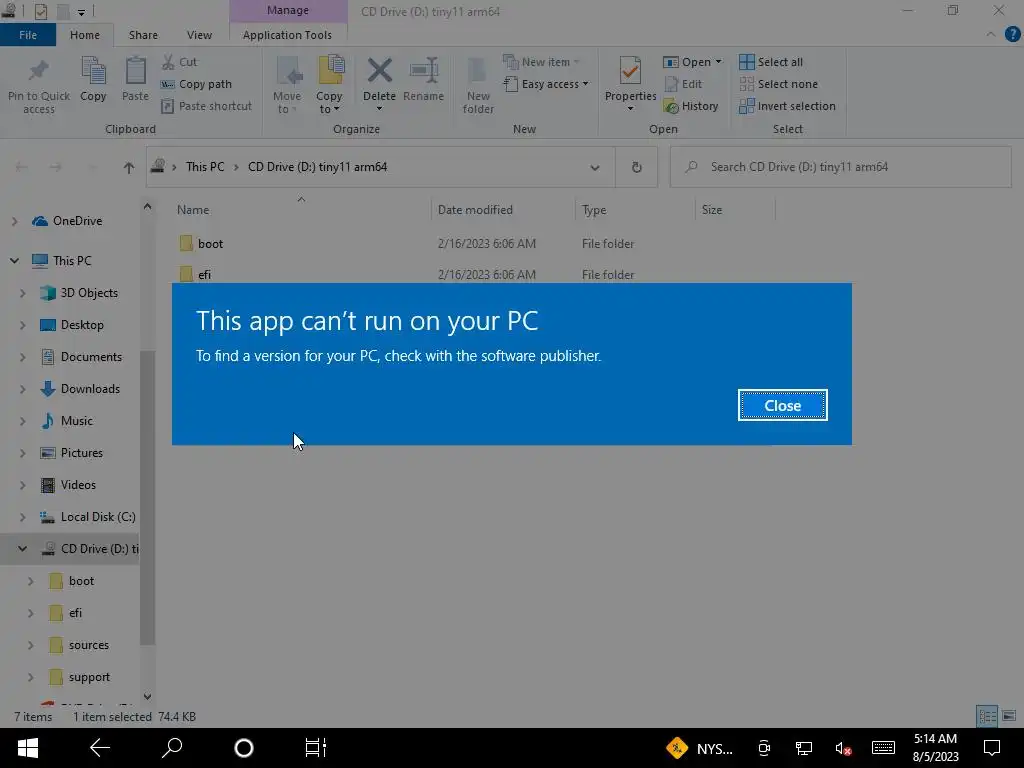This screenshot has width=1024, height=768.
Task: Open the Application Tools tab
Action: [x=287, y=35]
